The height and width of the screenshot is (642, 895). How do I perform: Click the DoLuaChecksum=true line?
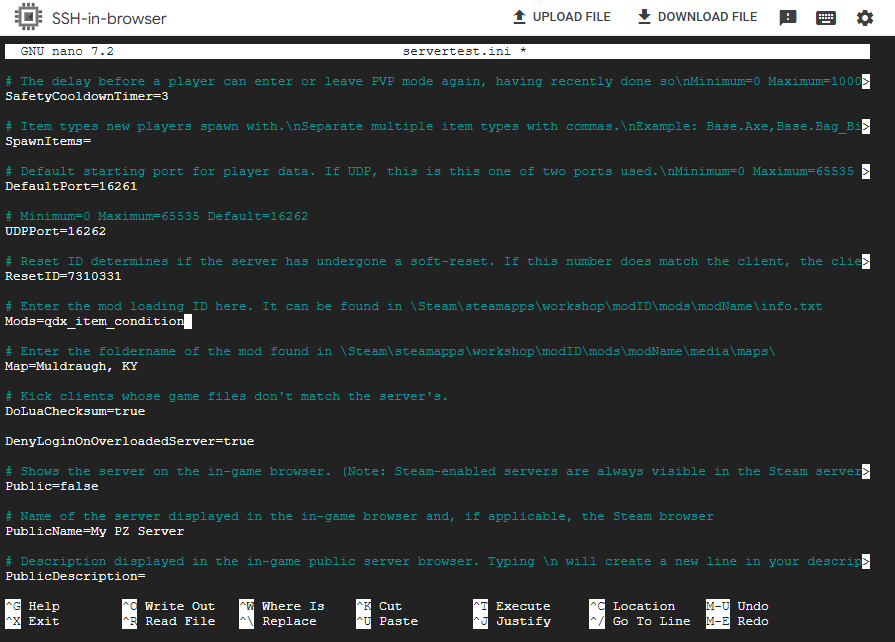pyautogui.click(x=75, y=411)
